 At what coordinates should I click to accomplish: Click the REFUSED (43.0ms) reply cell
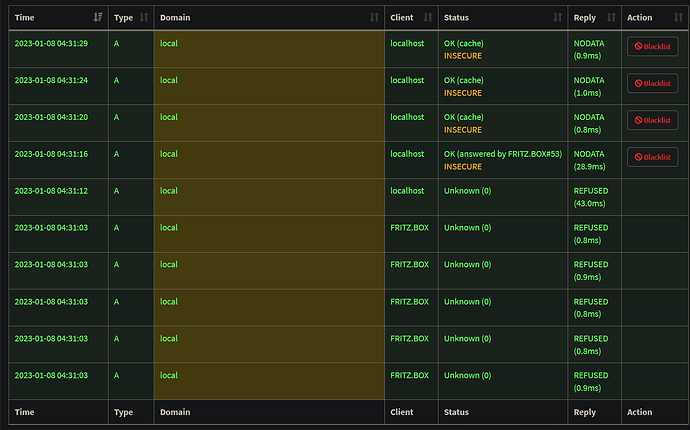click(590, 196)
